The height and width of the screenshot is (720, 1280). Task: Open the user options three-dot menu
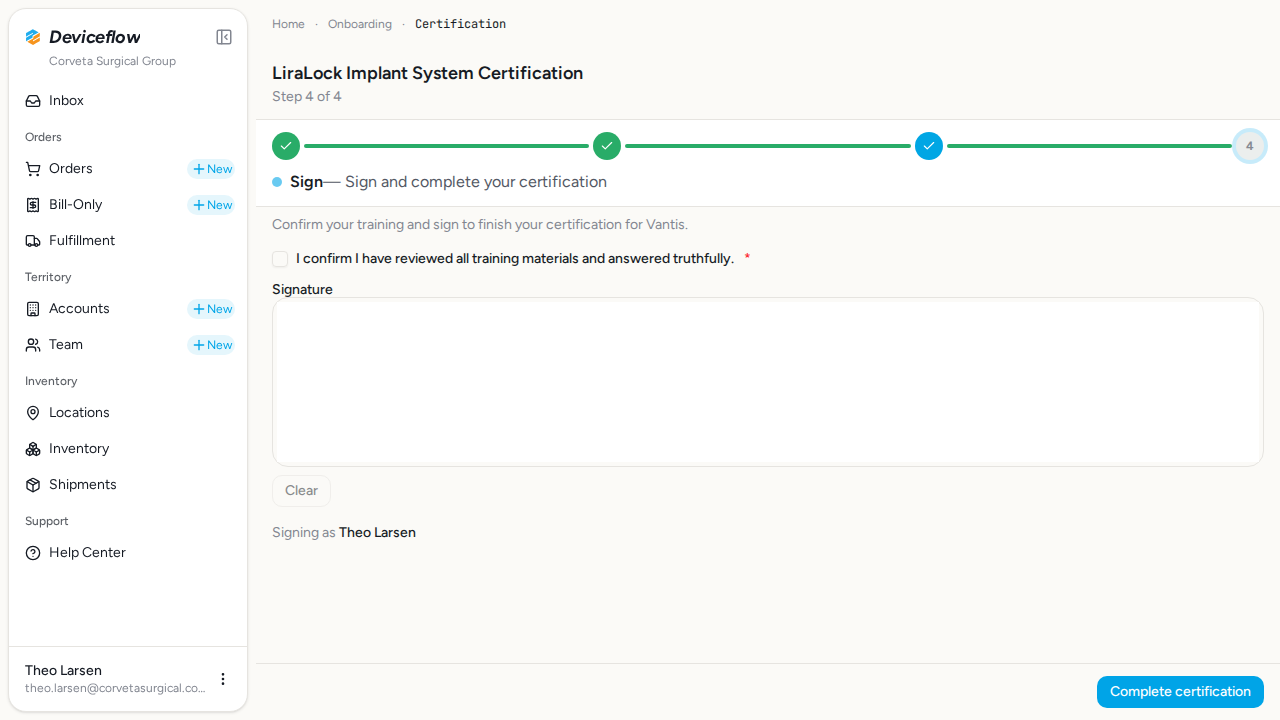point(223,679)
